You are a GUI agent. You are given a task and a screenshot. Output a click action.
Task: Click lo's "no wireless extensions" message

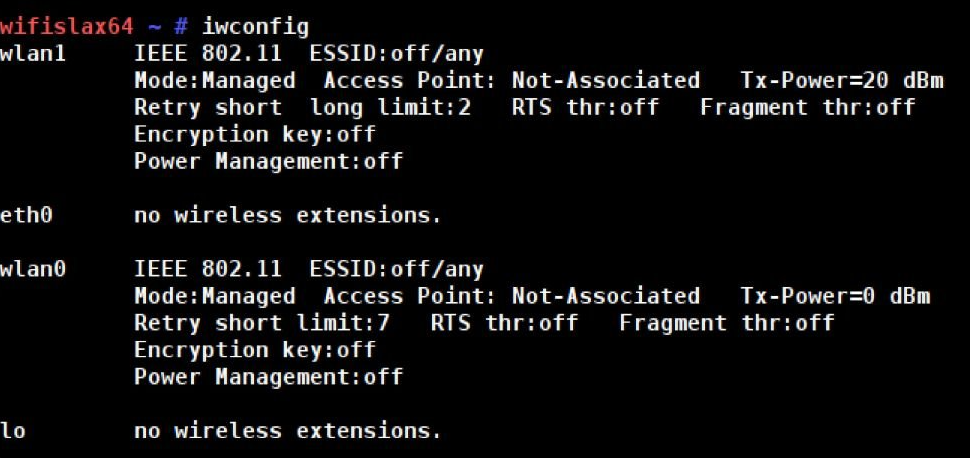pos(288,431)
